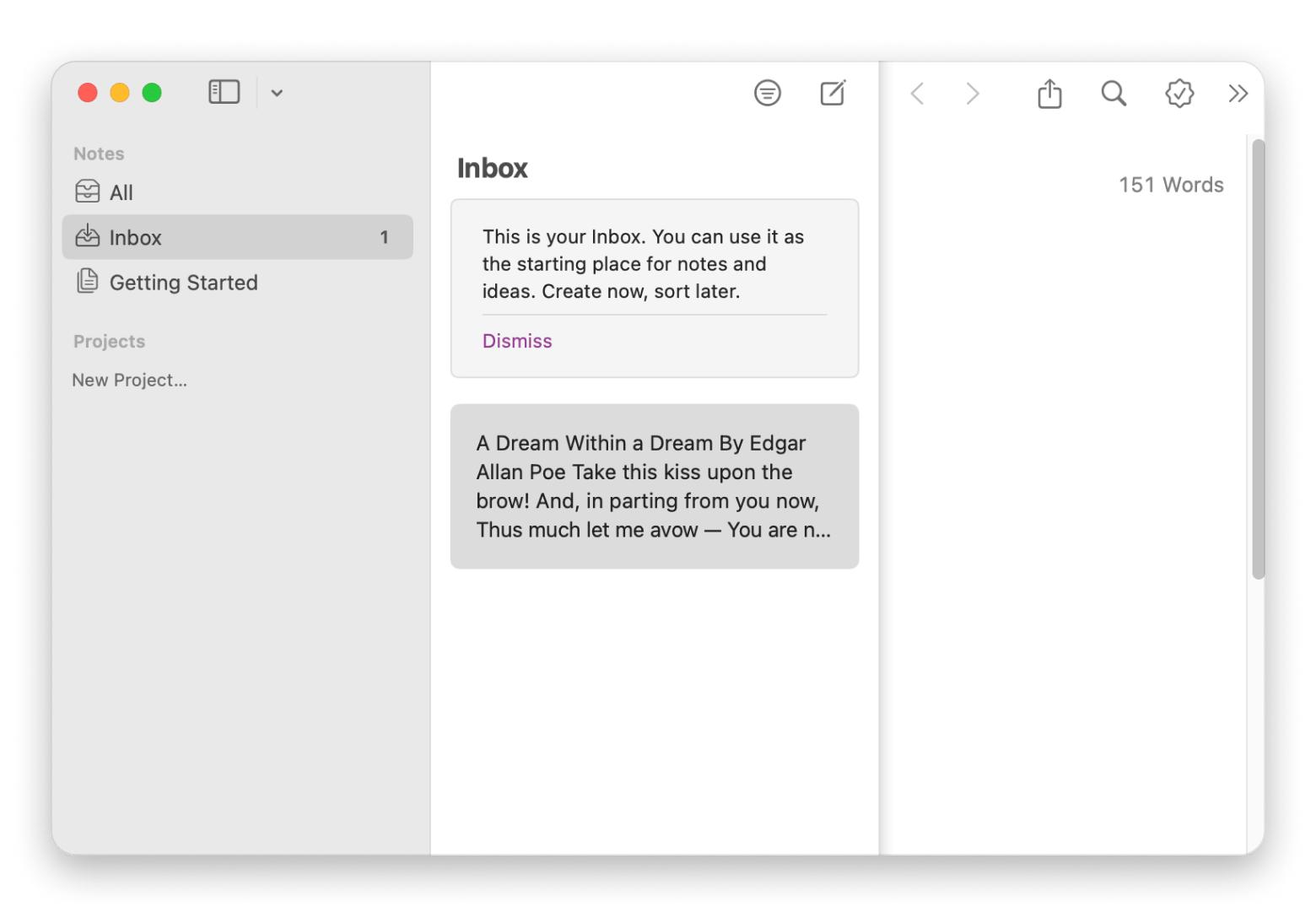Click the Inbox heading in note list
The image size is (1316, 923).
tap(492, 168)
